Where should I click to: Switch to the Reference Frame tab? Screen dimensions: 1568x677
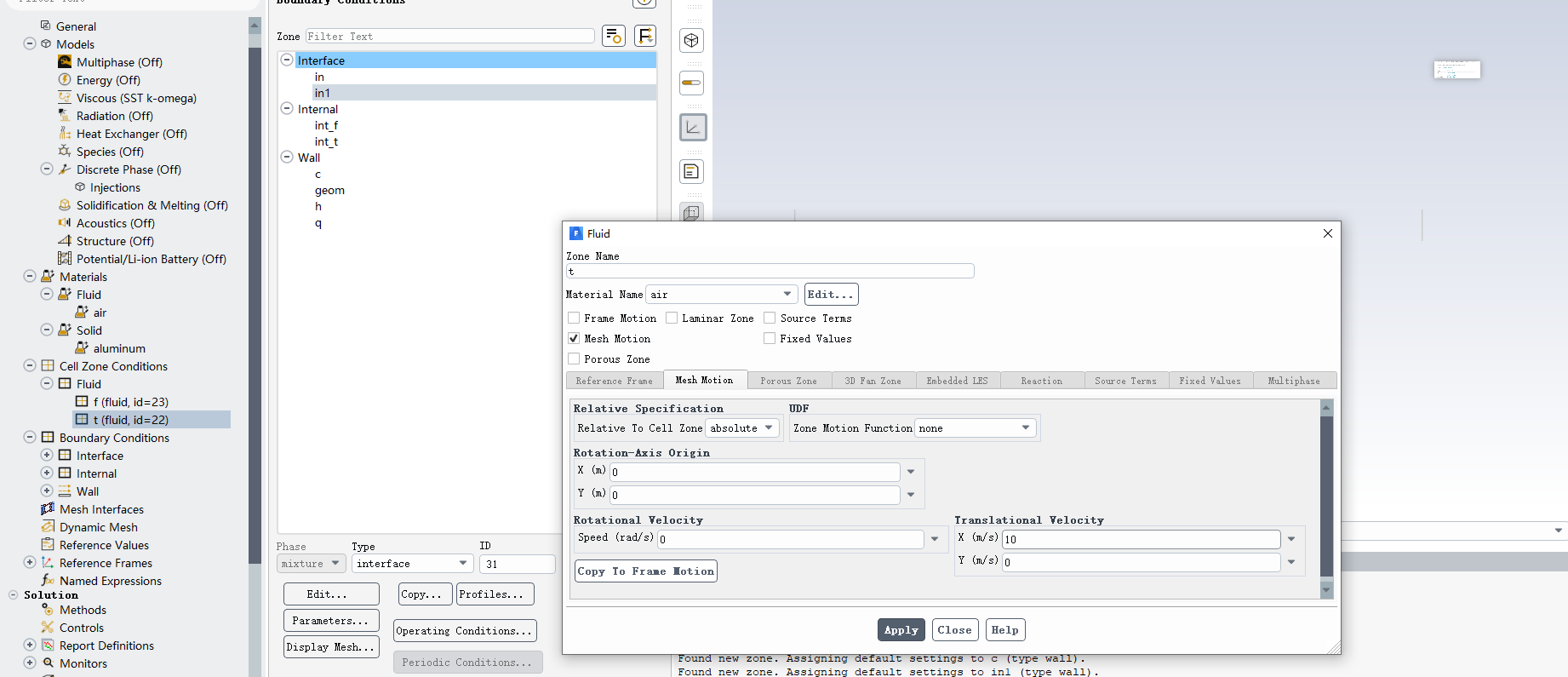coord(614,381)
